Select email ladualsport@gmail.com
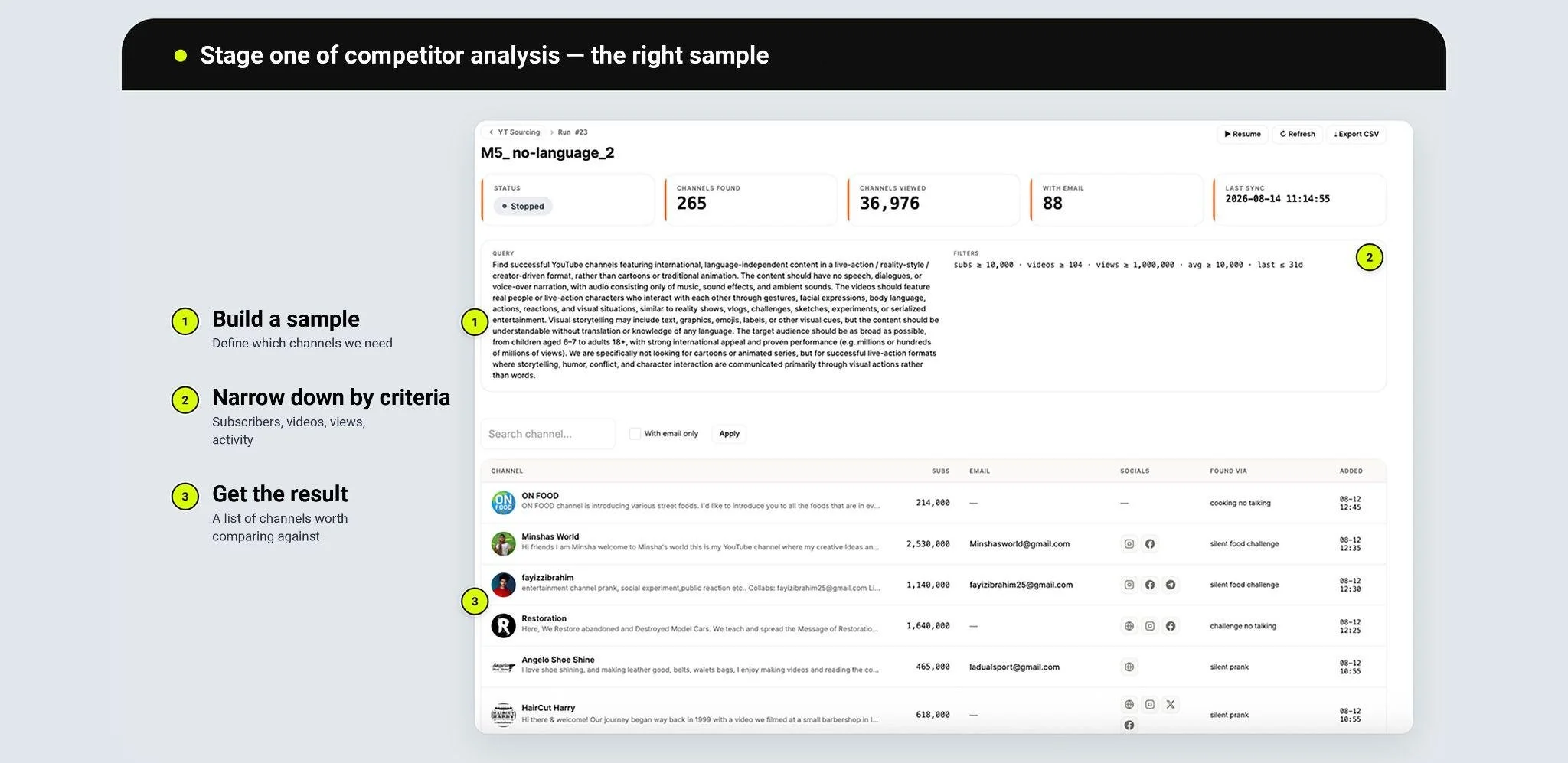The height and width of the screenshot is (763, 1568). point(1014,667)
